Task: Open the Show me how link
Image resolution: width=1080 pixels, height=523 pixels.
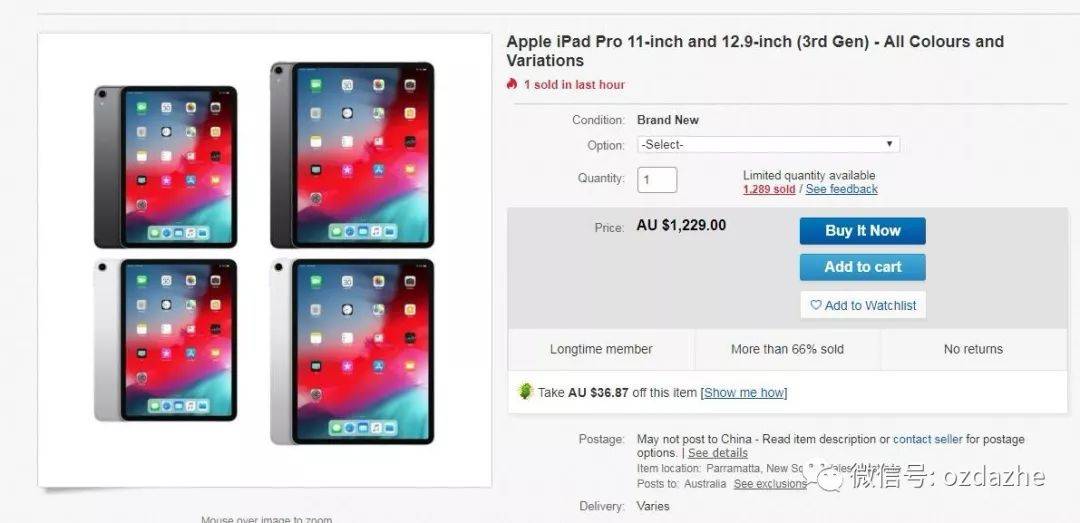Action: coord(744,392)
